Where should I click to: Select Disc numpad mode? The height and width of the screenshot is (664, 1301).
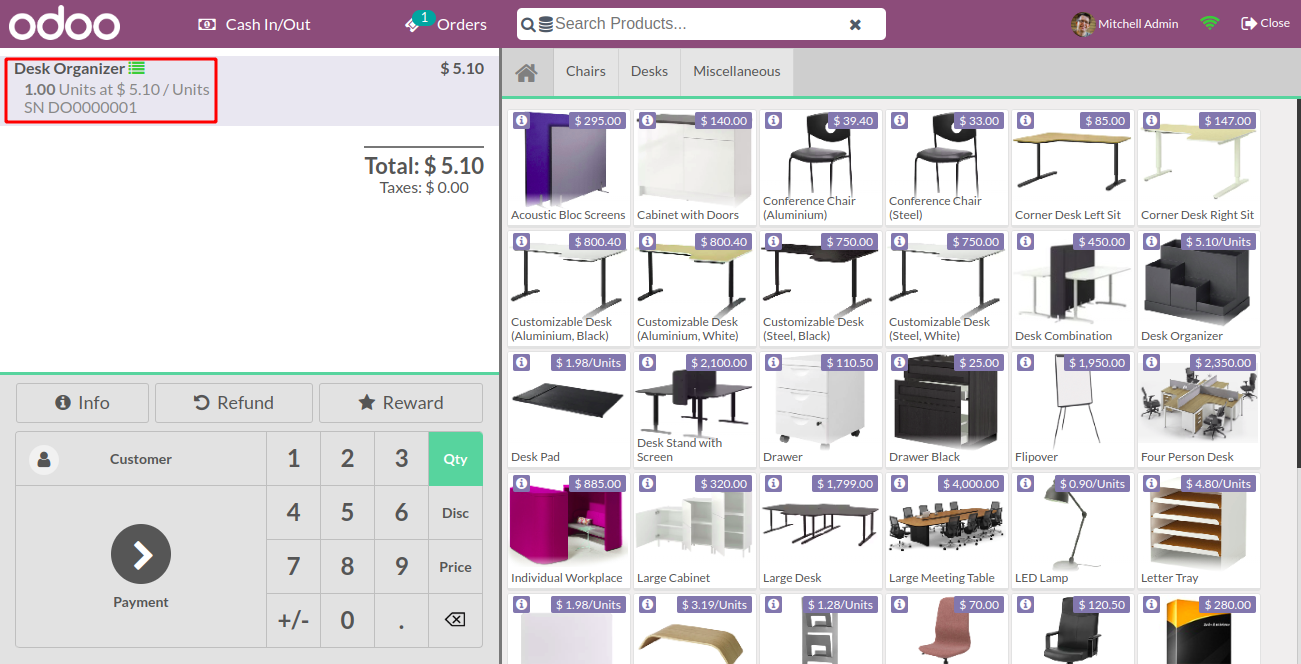(455, 513)
